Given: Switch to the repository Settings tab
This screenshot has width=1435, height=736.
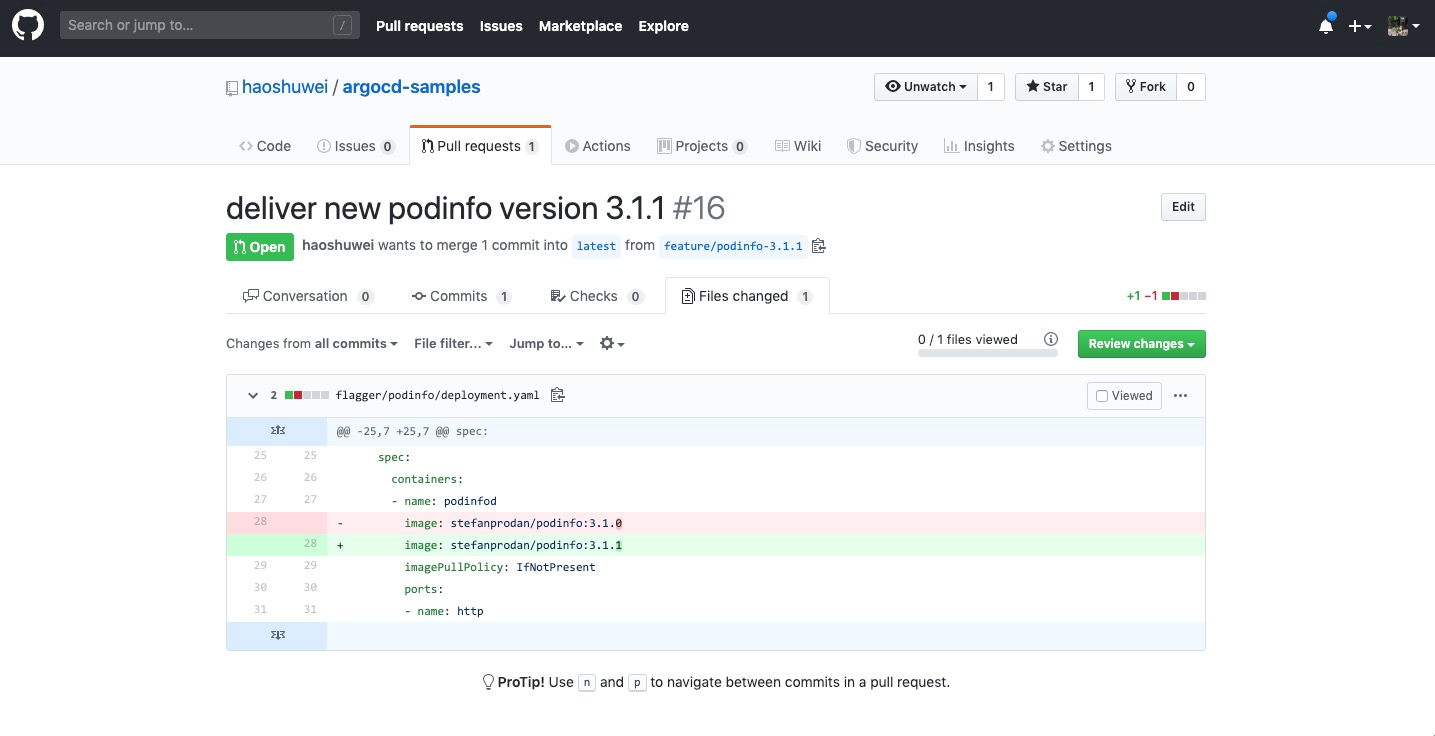Looking at the screenshot, I should click(1076, 146).
